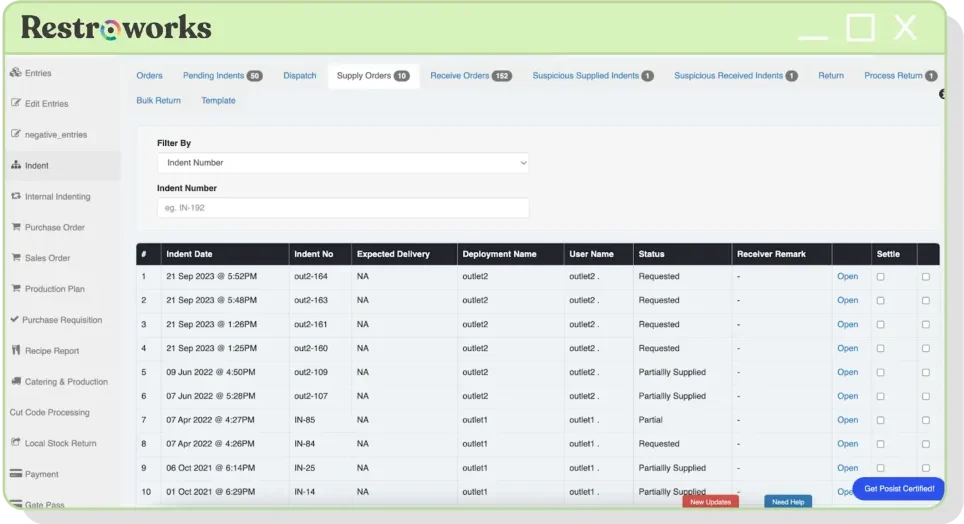Click the New Updates button
Image resolution: width=964 pixels, height=524 pixels.
[710, 502]
